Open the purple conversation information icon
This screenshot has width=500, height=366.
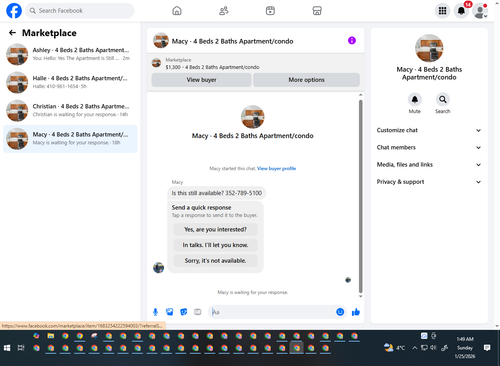tap(352, 40)
